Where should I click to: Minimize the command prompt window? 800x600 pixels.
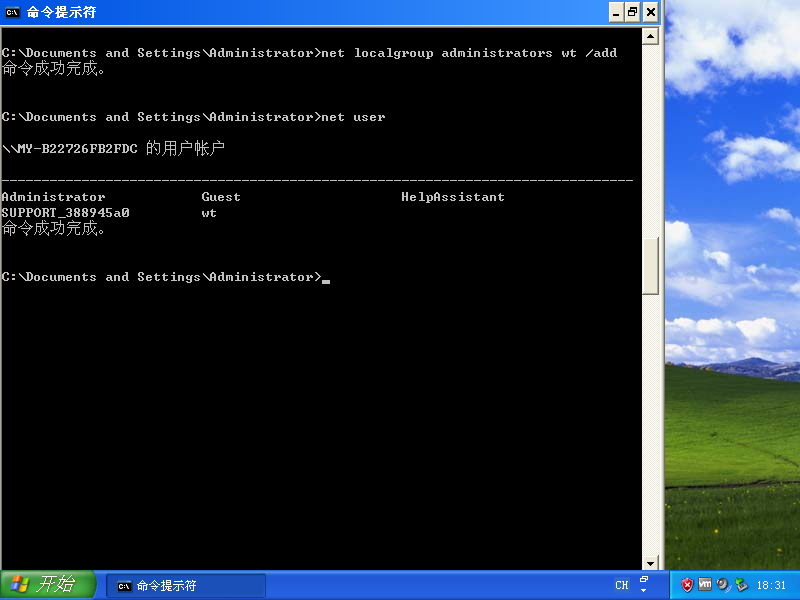point(616,12)
